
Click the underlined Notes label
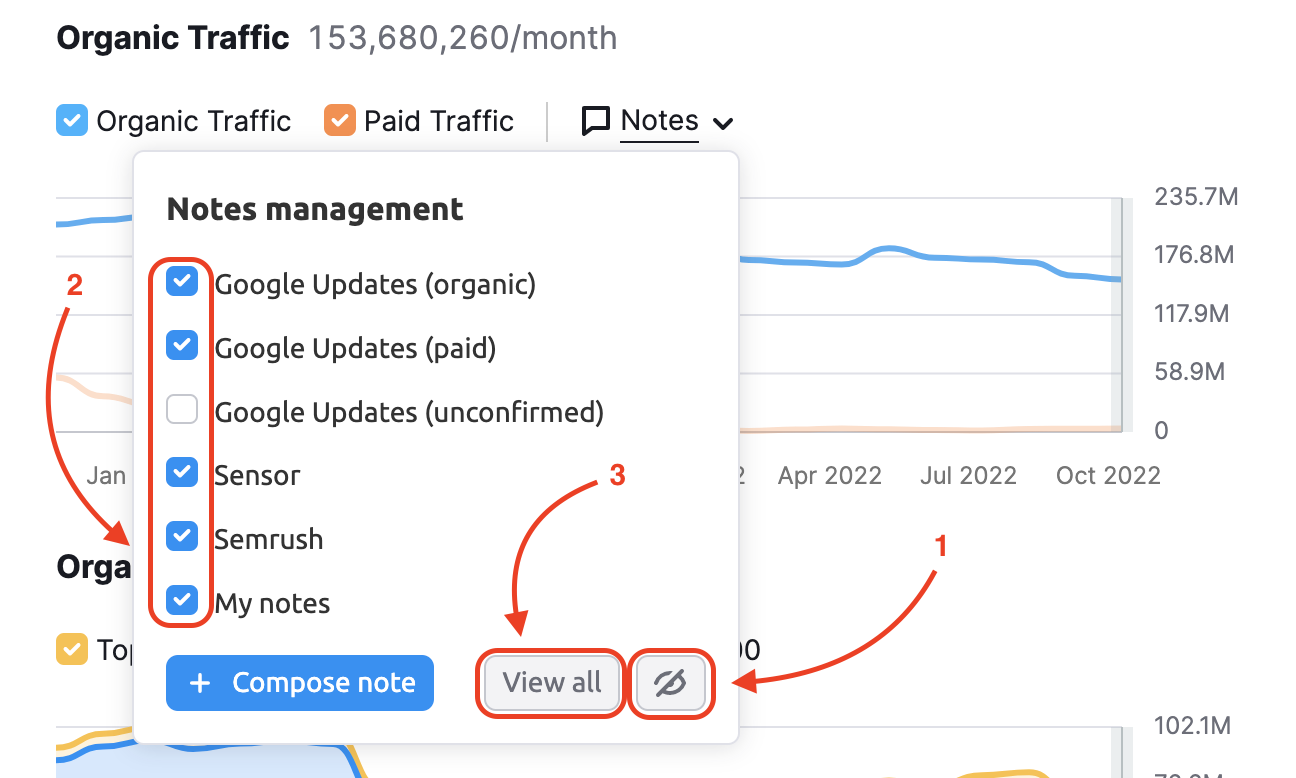(x=659, y=121)
